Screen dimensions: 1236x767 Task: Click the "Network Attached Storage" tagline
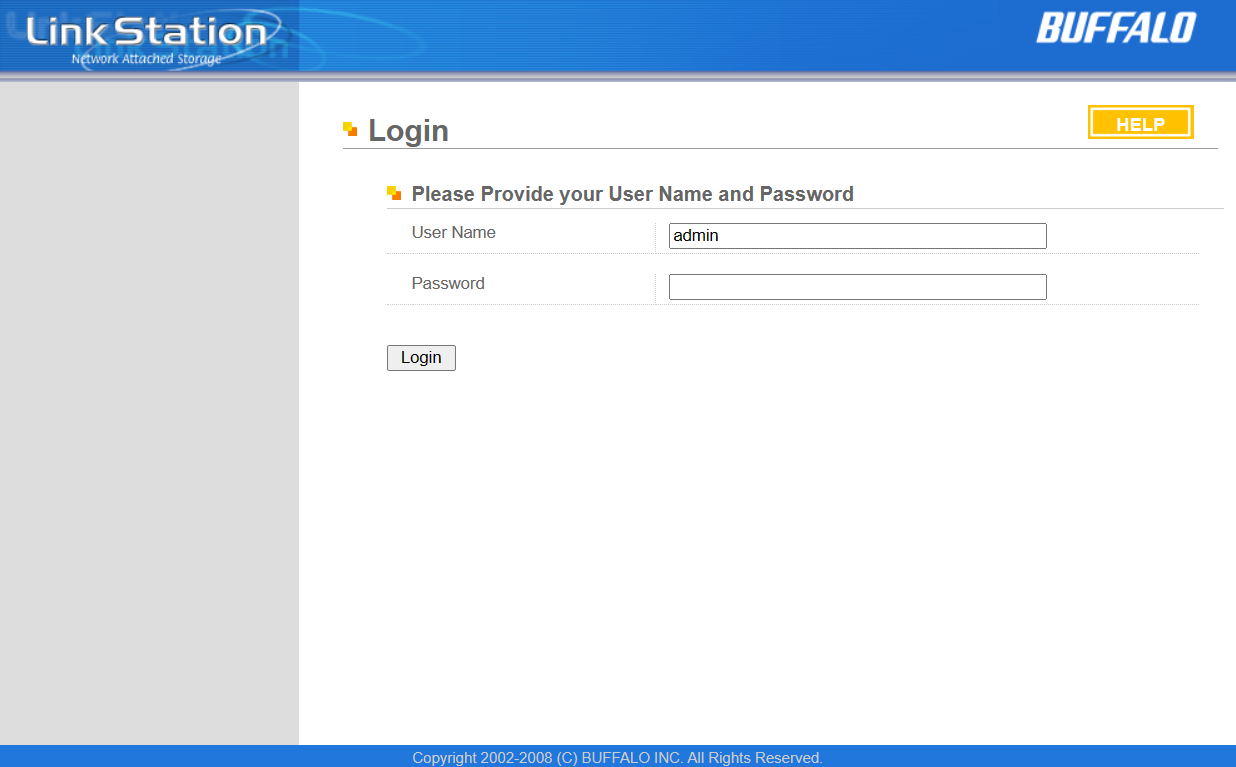(x=146, y=59)
